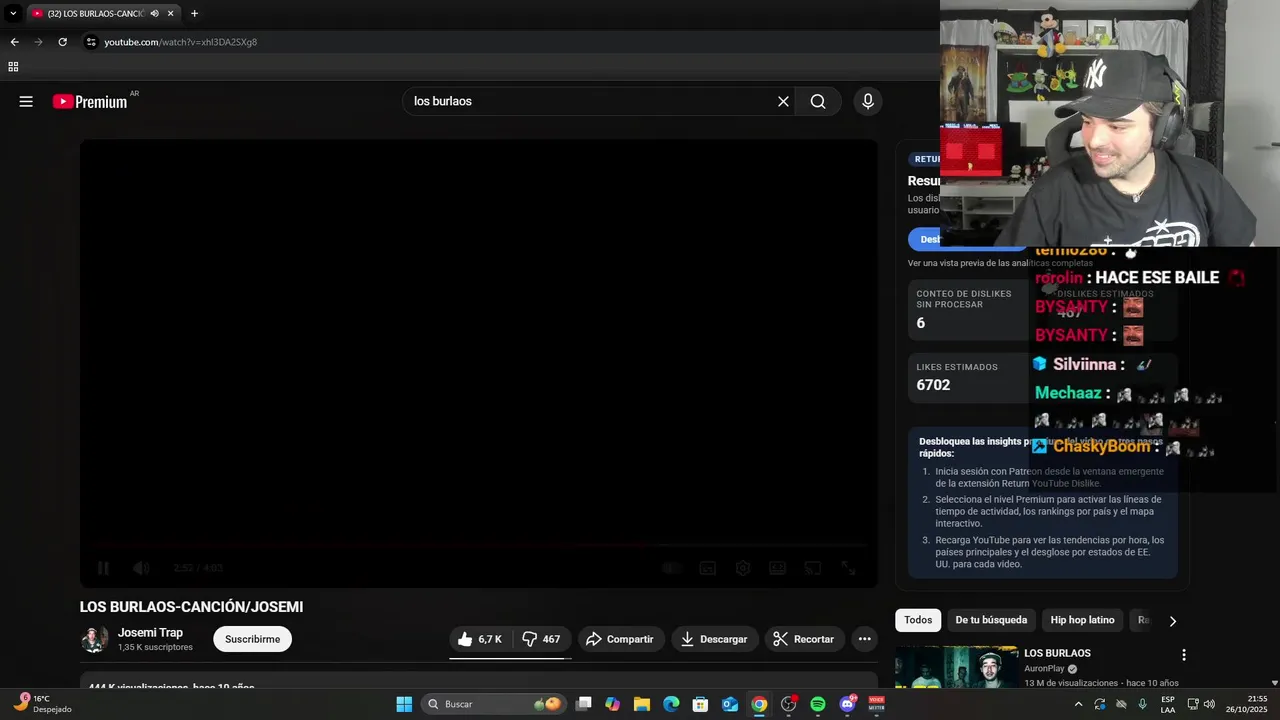Viewport: 1280px width, 720px height.
Task: Open Josemi Trap channel avatar
Action: (x=95, y=639)
